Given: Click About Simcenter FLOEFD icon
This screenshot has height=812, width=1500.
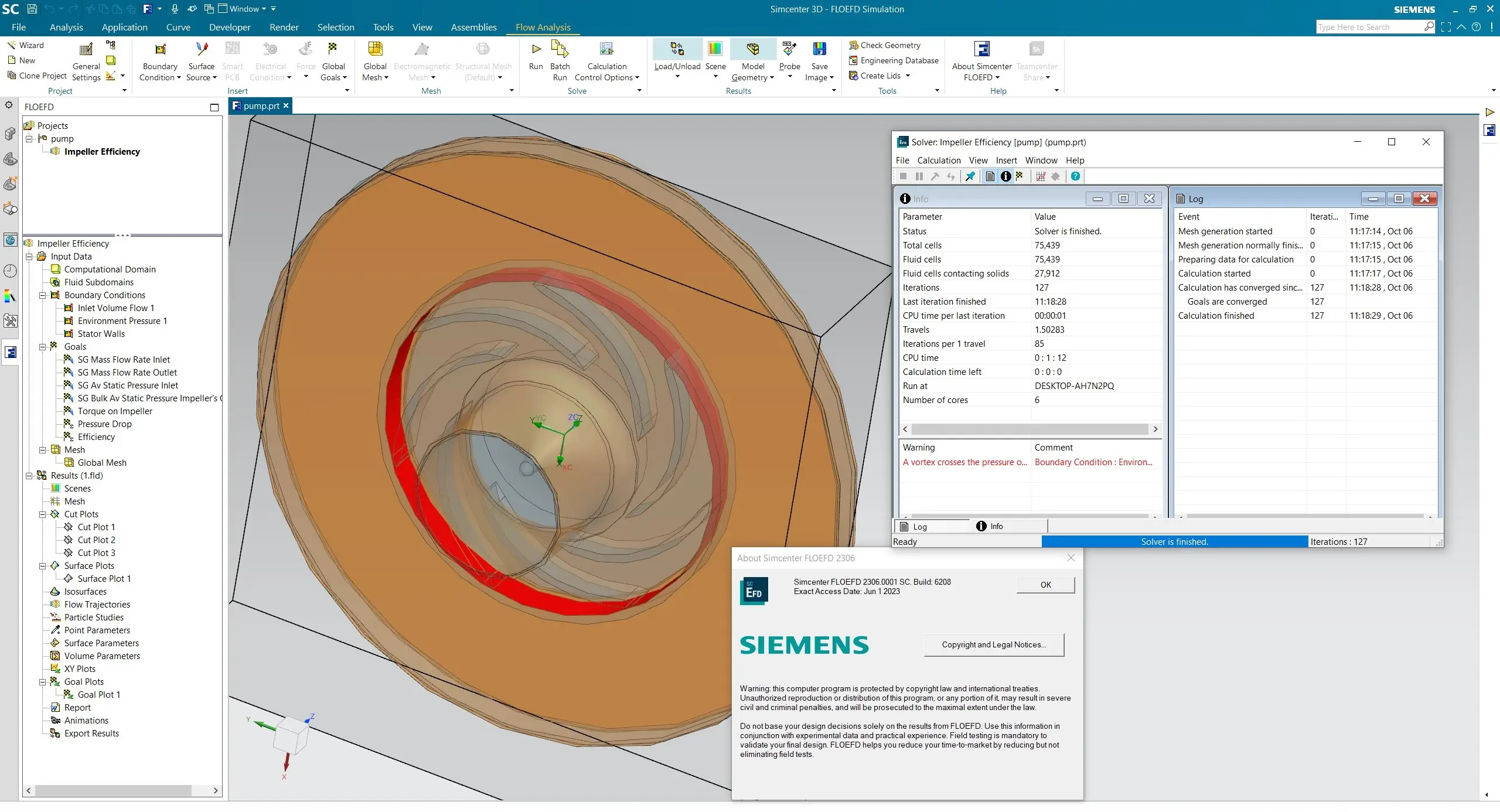Looking at the screenshot, I should (981, 49).
